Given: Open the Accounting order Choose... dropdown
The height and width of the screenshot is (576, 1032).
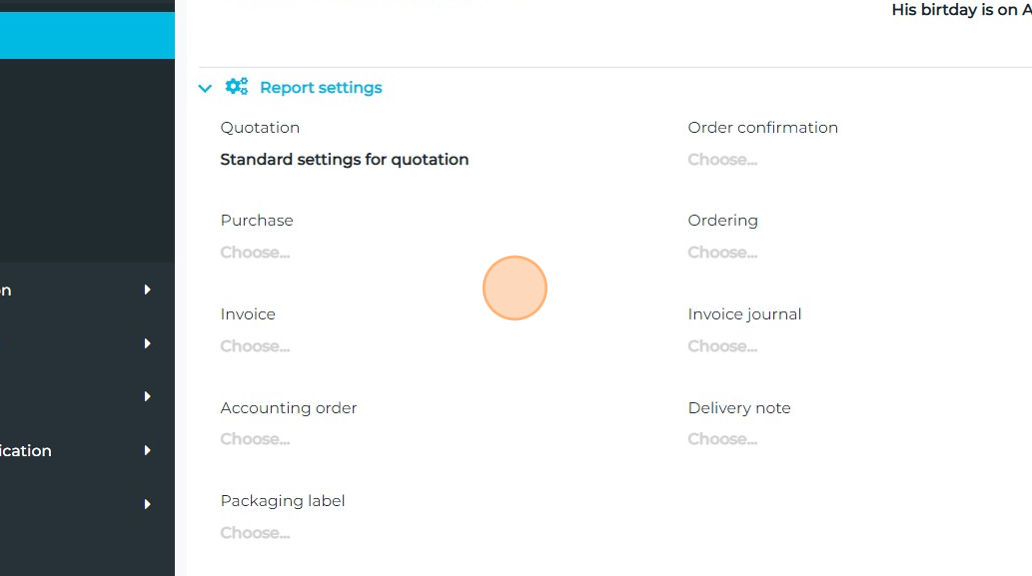Looking at the screenshot, I should [x=255, y=440].
